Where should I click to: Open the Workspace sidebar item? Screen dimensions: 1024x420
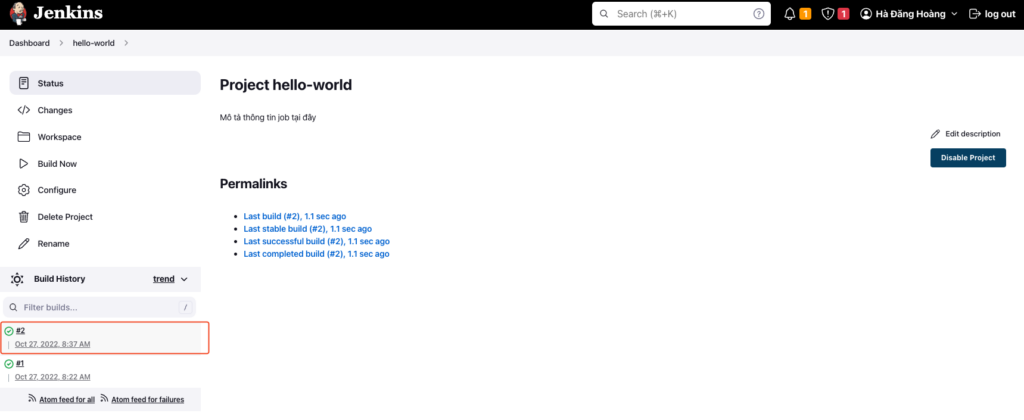[x=104, y=137]
